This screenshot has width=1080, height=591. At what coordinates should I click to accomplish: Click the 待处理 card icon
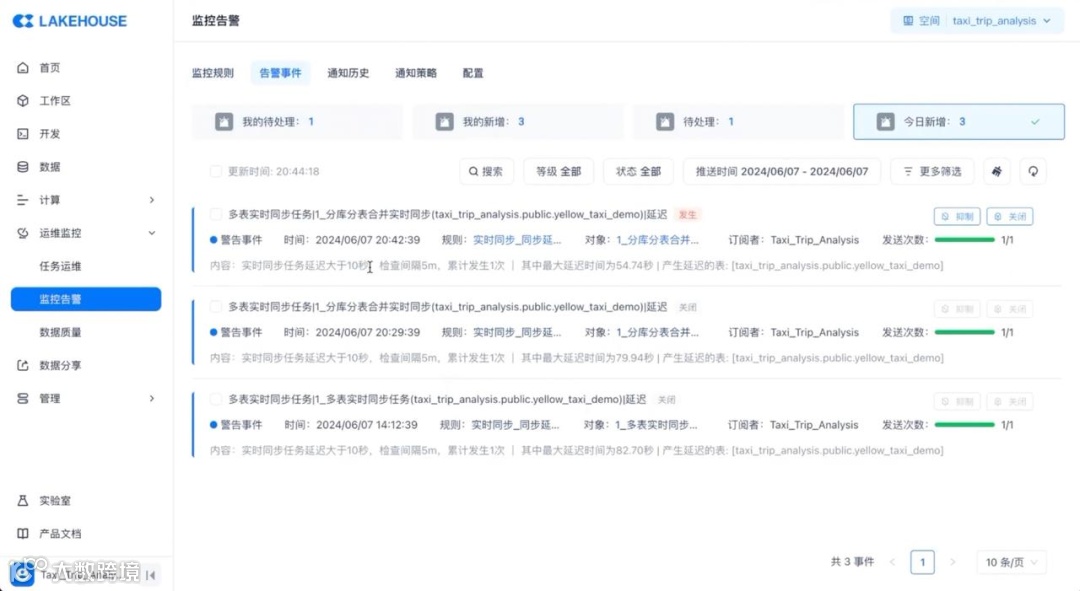click(665, 122)
